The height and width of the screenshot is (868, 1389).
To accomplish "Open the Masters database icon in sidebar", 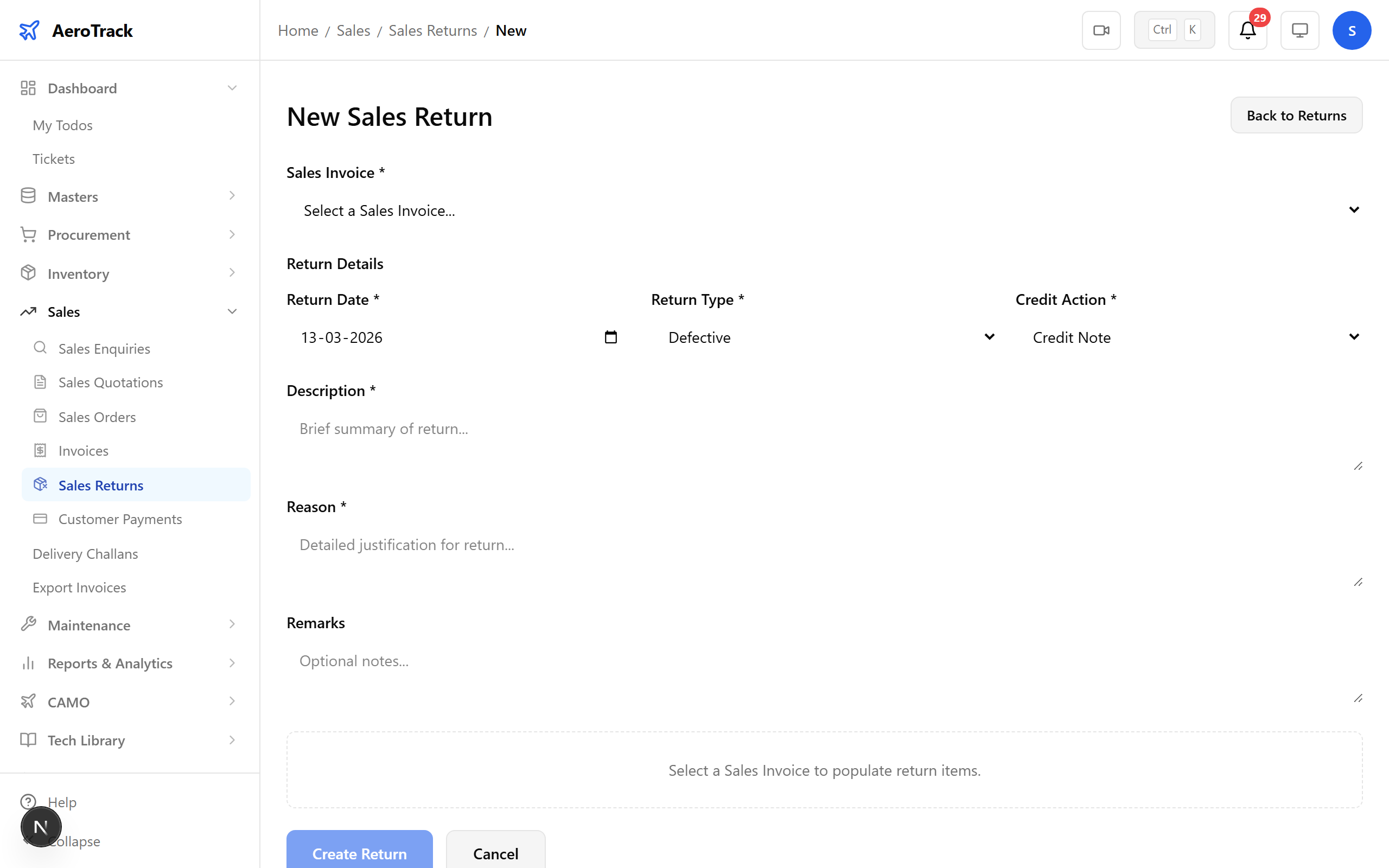I will (x=28, y=196).
